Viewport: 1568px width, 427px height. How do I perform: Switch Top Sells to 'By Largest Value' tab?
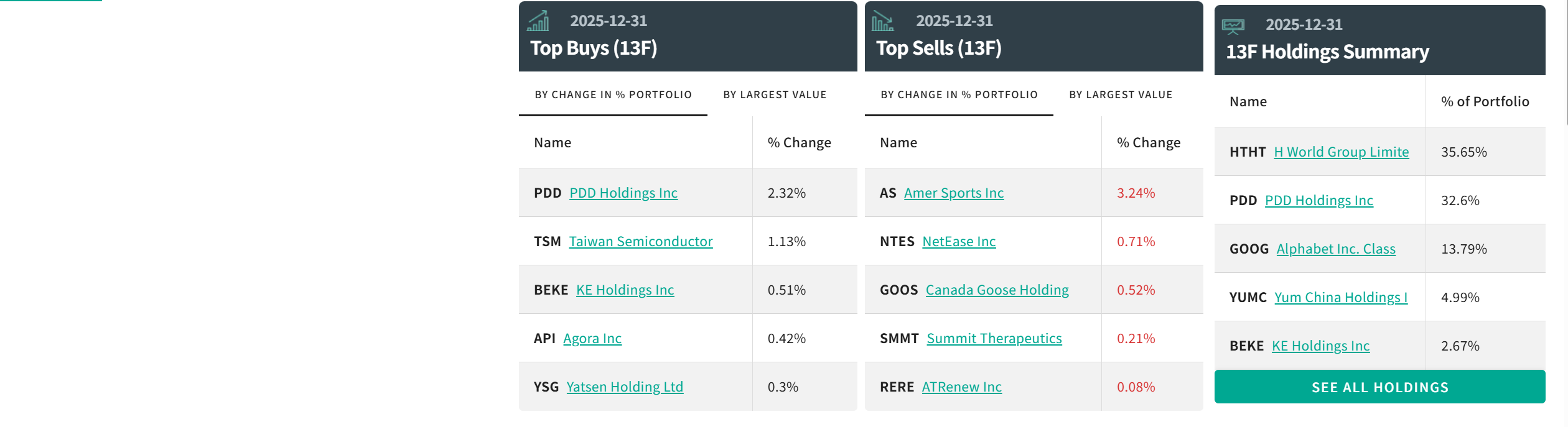pos(1121,94)
